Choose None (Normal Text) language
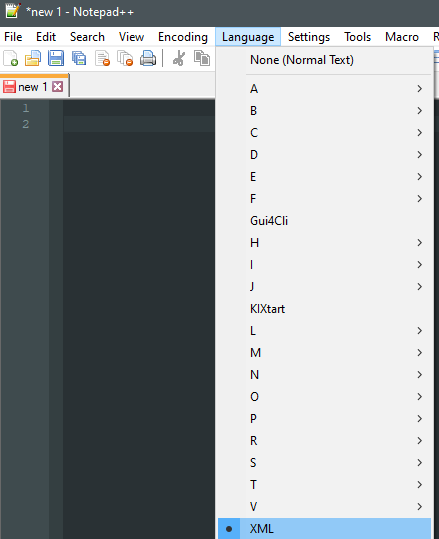439x539 pixels. point(325,60)
